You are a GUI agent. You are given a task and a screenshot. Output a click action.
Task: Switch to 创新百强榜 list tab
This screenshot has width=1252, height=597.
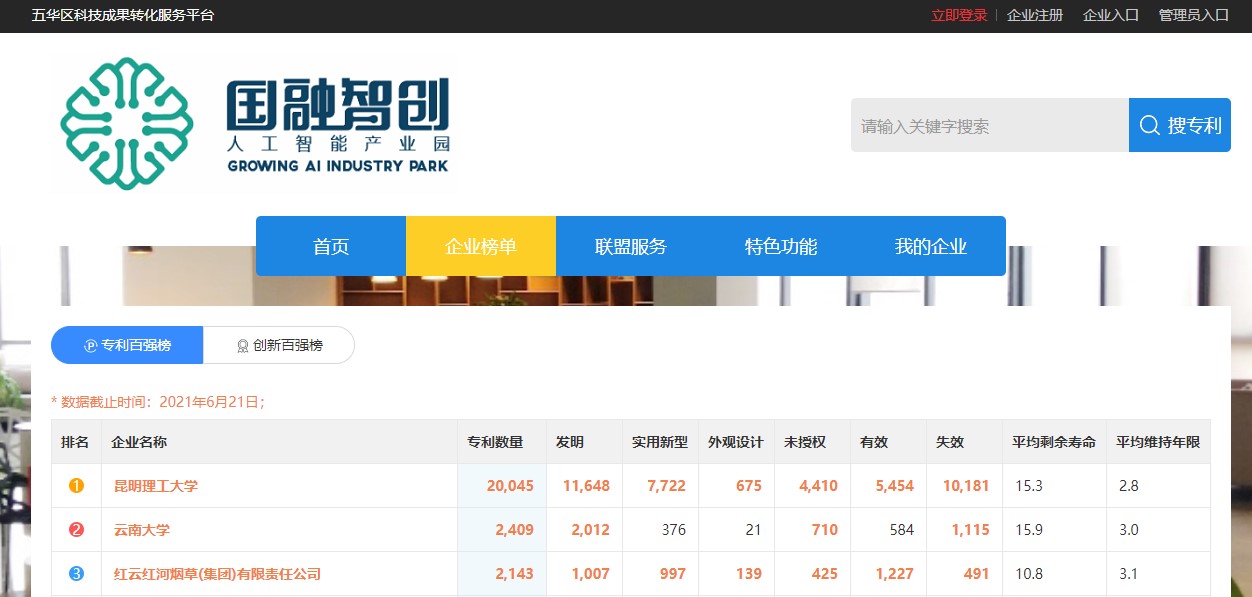tap(279, 345)
